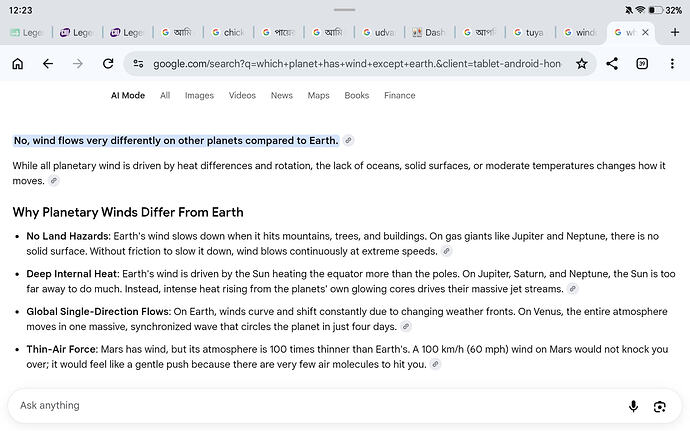Switch to the Videos results tab

point(242,95)
